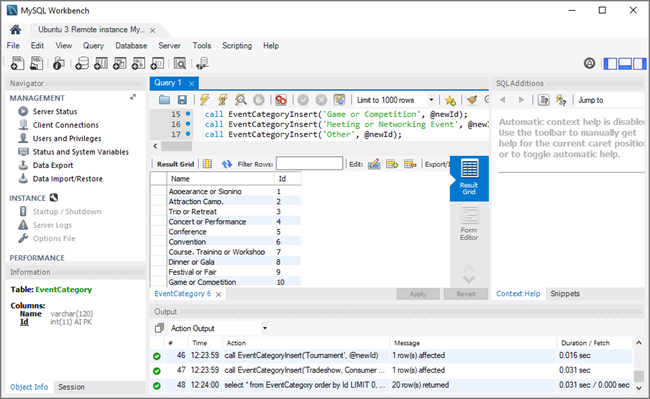This screenshot has width=650, height=399.
Task: Select the Object Info tab
Action: [29, 387]
